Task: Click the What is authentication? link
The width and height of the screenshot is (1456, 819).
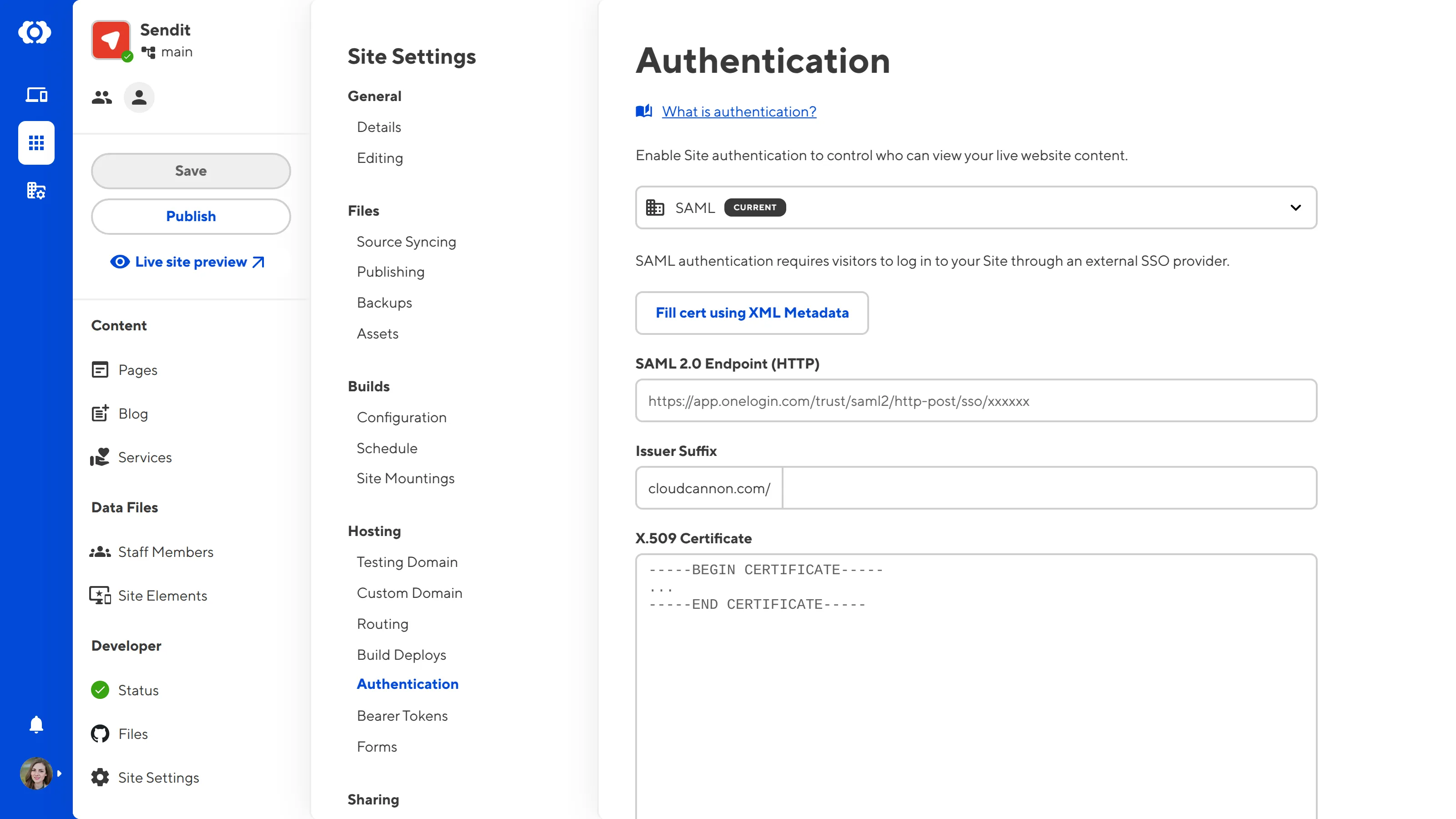Action: pyautogui.click(x=739, y=111)
